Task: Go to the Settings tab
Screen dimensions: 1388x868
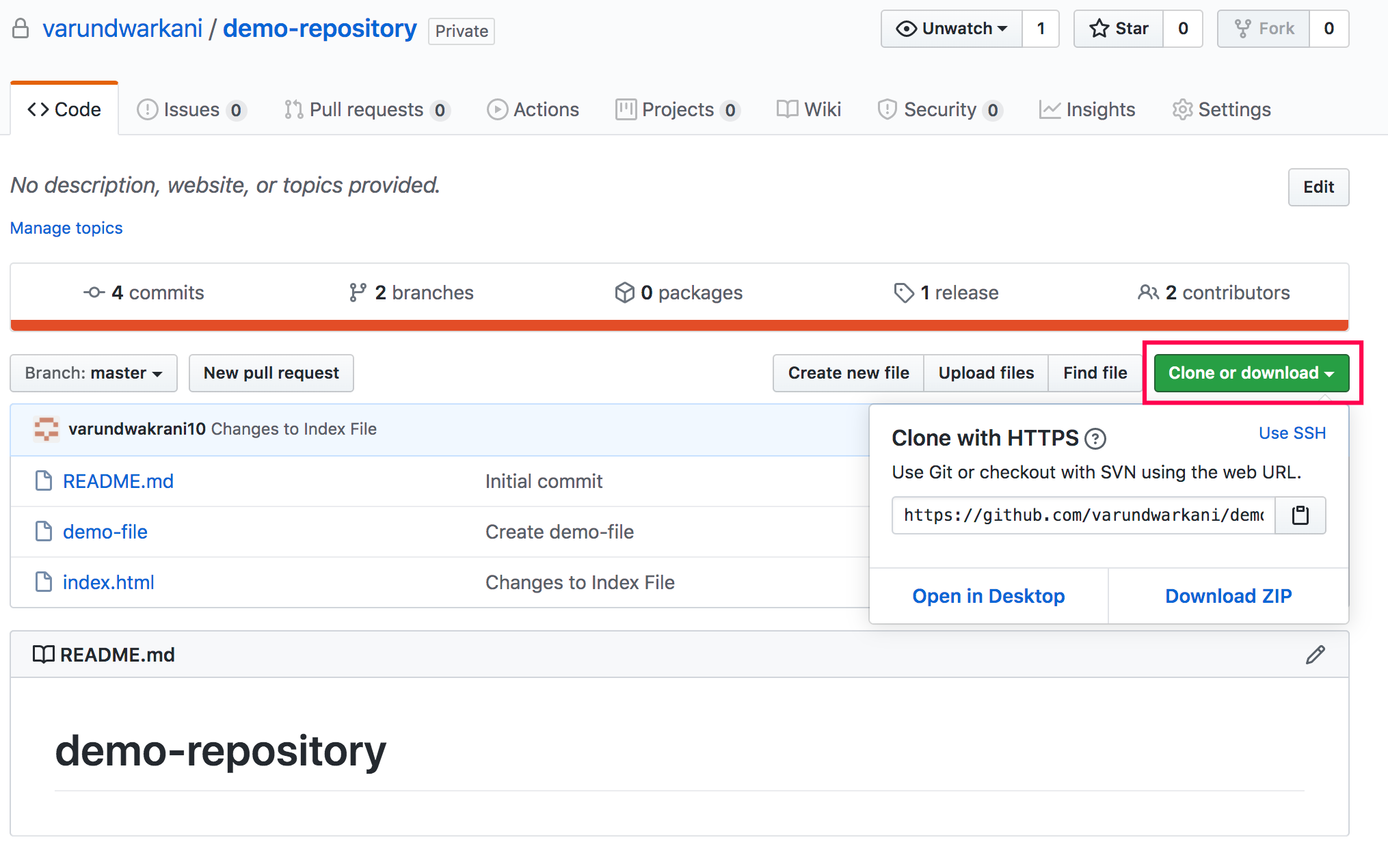Action: click(x=1221, y=109)
